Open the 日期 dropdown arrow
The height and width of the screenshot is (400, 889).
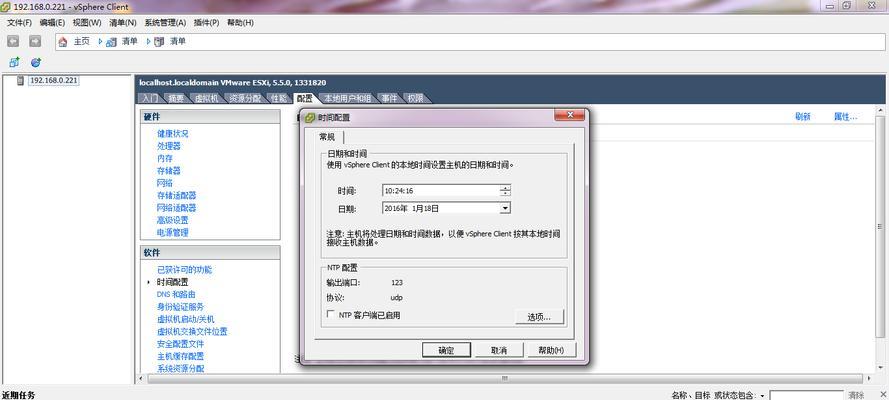[x=505, y=208]
